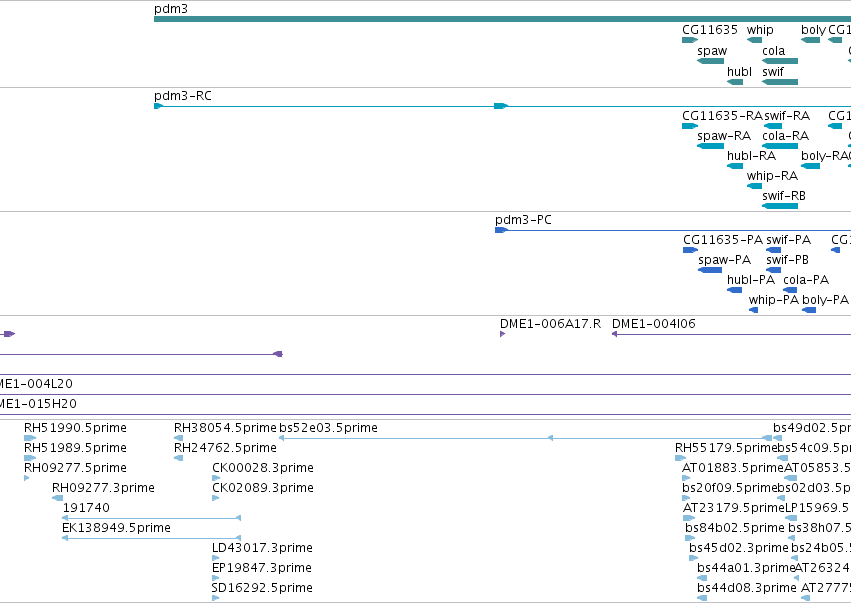851x603 pixels.
Task: Select the bs84b02.5prime EST
Action: coord(690,538)
